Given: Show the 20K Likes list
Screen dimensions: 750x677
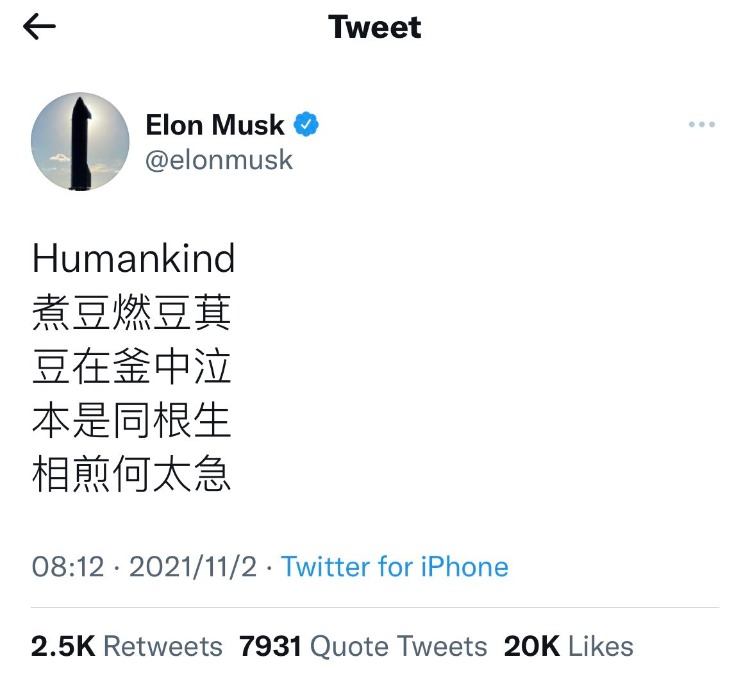Looking at the screenshot, I should [568, 646].
